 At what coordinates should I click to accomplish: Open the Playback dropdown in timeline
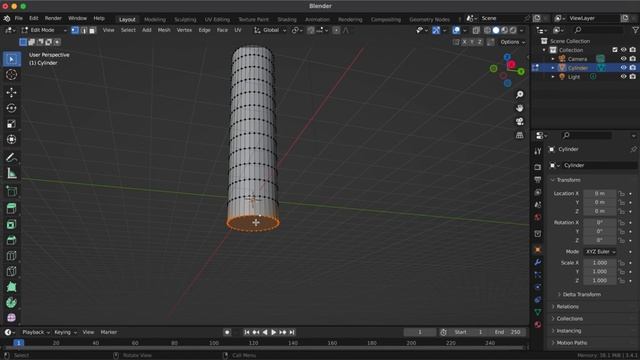[x=36, y=332]
